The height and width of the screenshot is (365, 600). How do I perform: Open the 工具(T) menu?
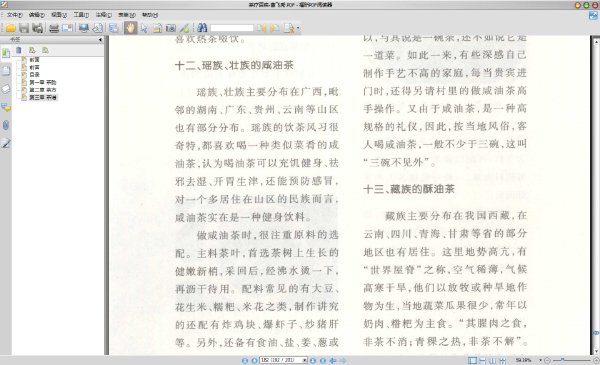pos(81,15)
